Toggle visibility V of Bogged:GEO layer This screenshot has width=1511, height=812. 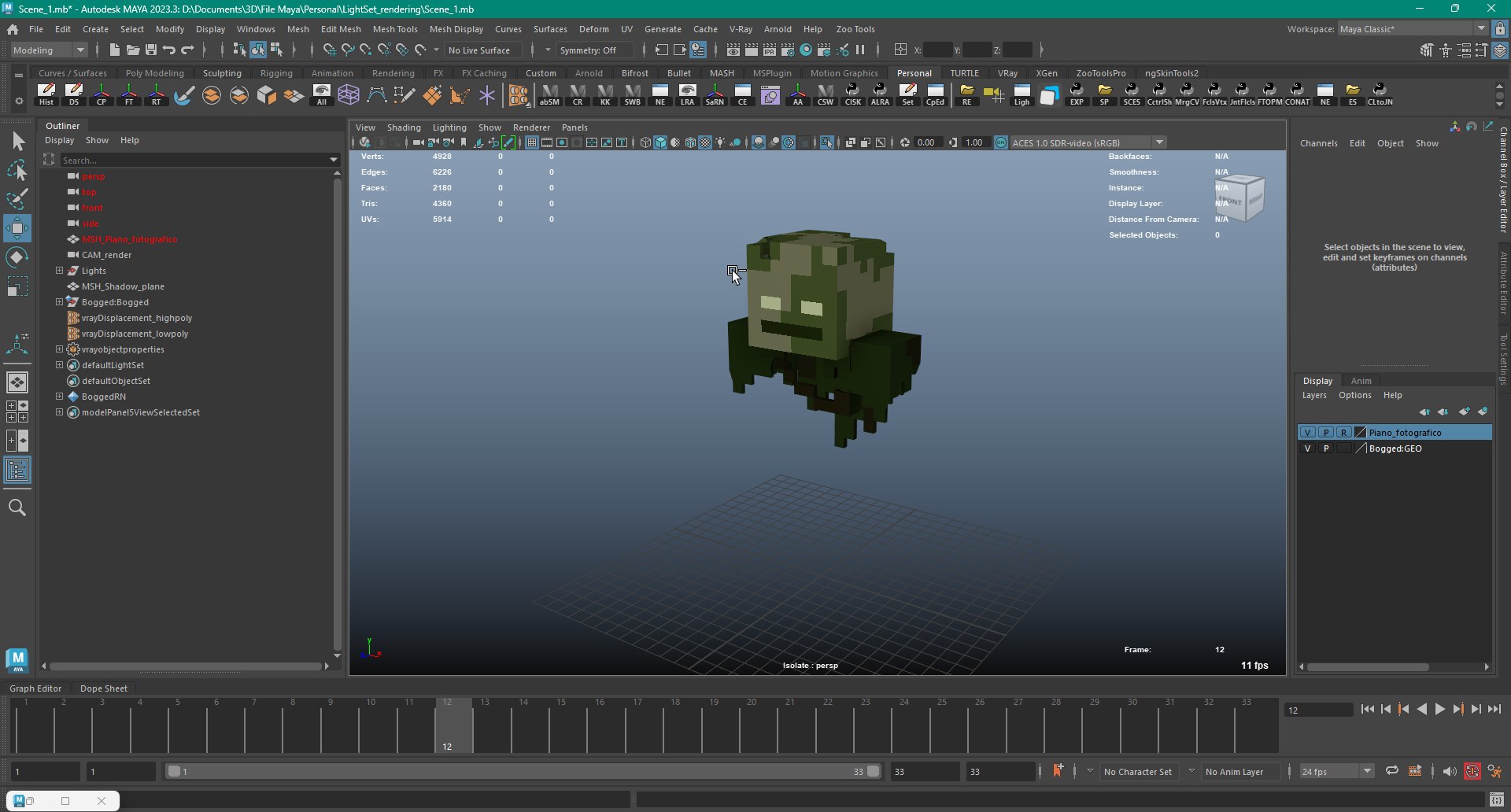point(1308,448)
